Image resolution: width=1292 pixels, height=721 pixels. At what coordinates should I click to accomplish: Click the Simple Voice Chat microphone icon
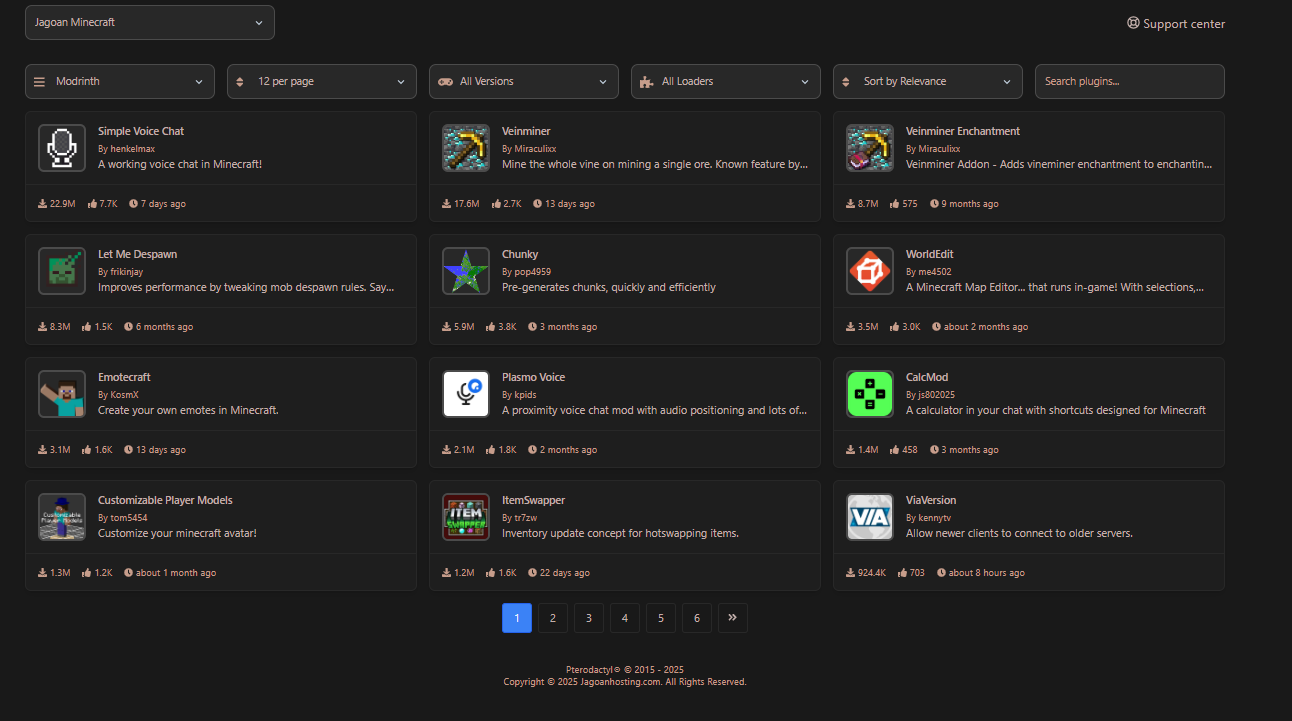click(x=62, y=148)
